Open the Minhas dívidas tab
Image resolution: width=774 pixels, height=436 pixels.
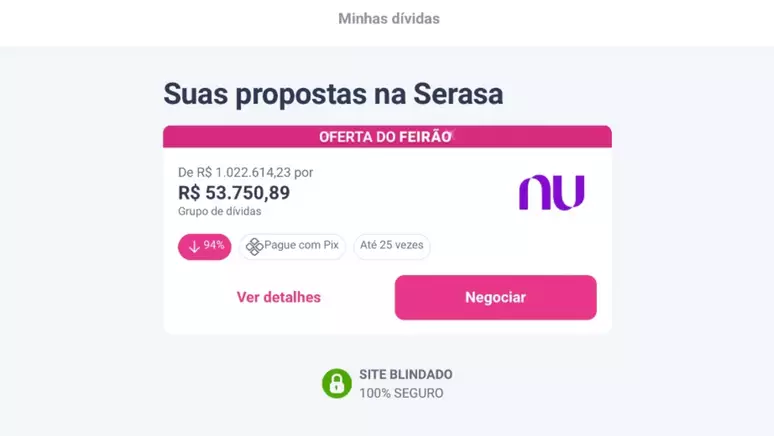(x=388, y=19)
